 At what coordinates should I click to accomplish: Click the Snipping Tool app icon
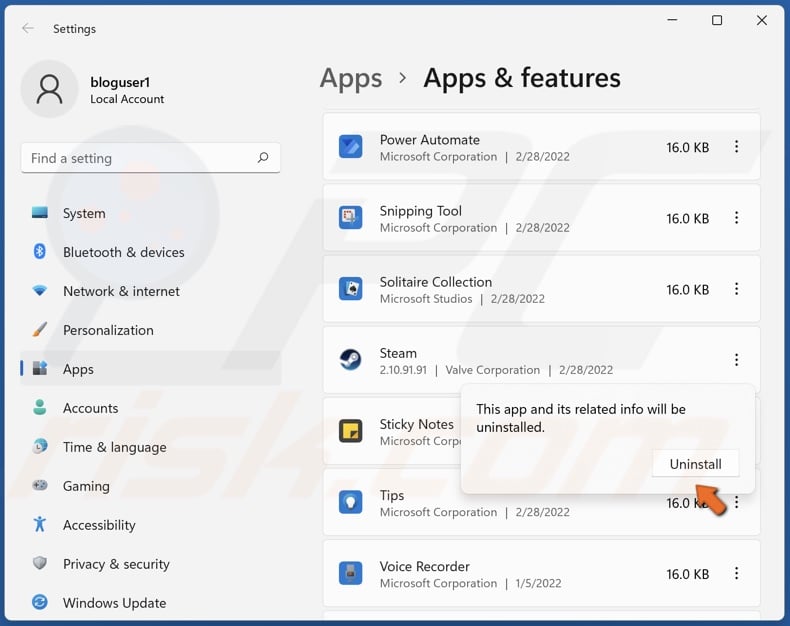coord(350,218)
